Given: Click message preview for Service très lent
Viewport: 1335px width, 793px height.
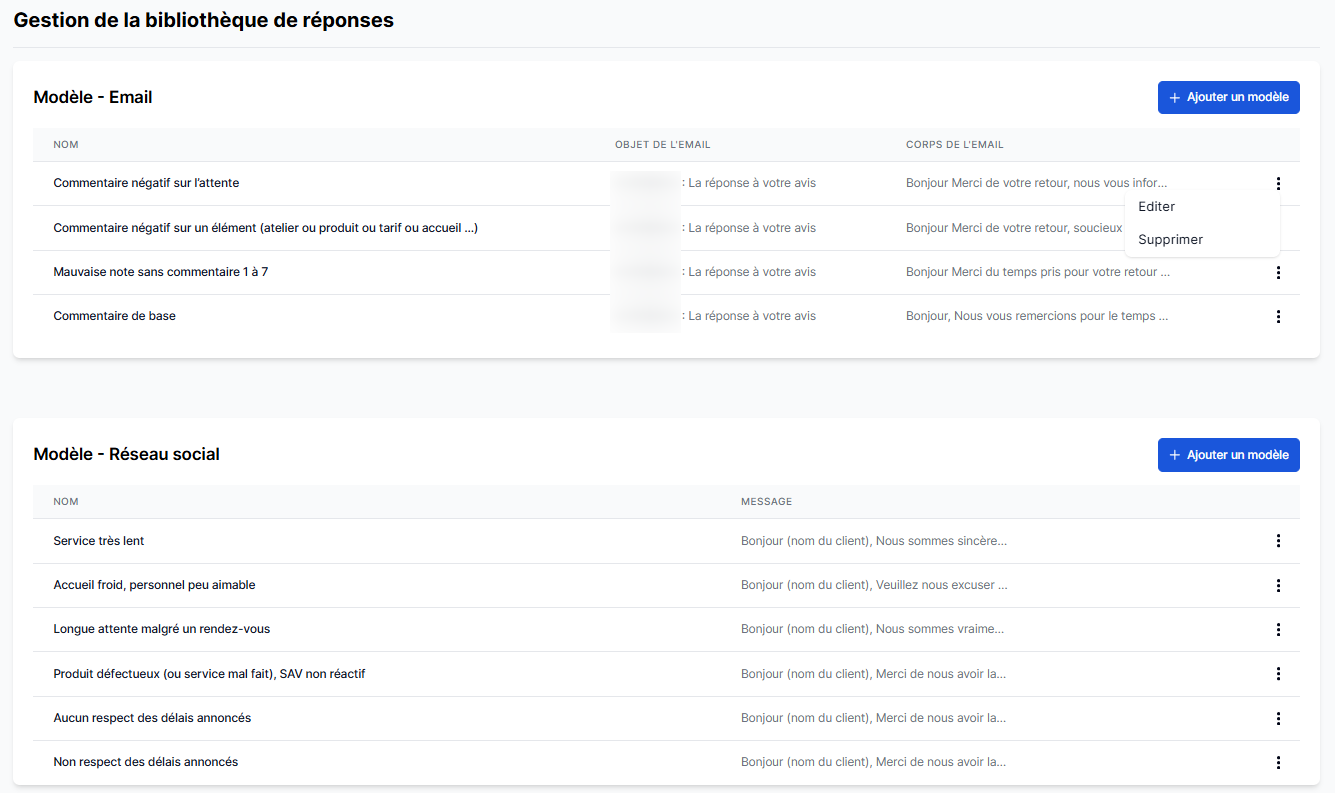Looking at the screenshot, I should 873,541.
